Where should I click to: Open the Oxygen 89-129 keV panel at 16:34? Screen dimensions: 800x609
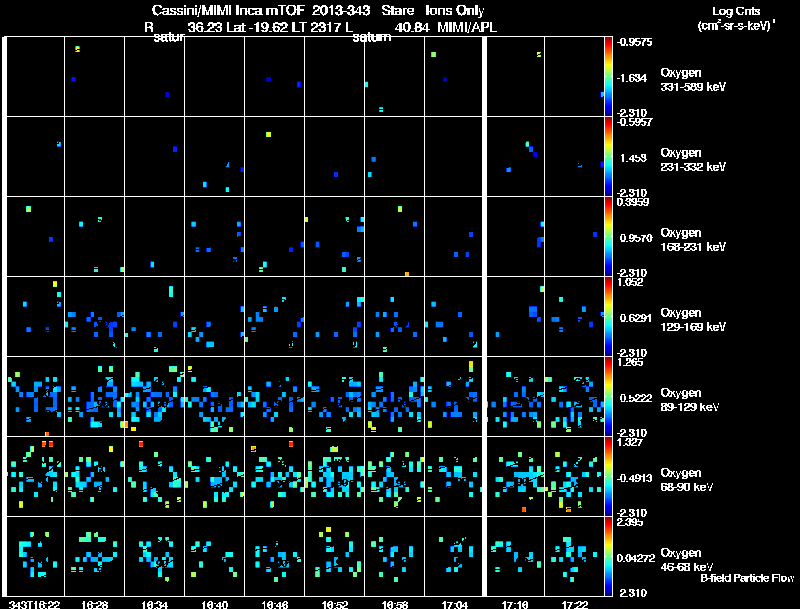(x=155, y=397)
